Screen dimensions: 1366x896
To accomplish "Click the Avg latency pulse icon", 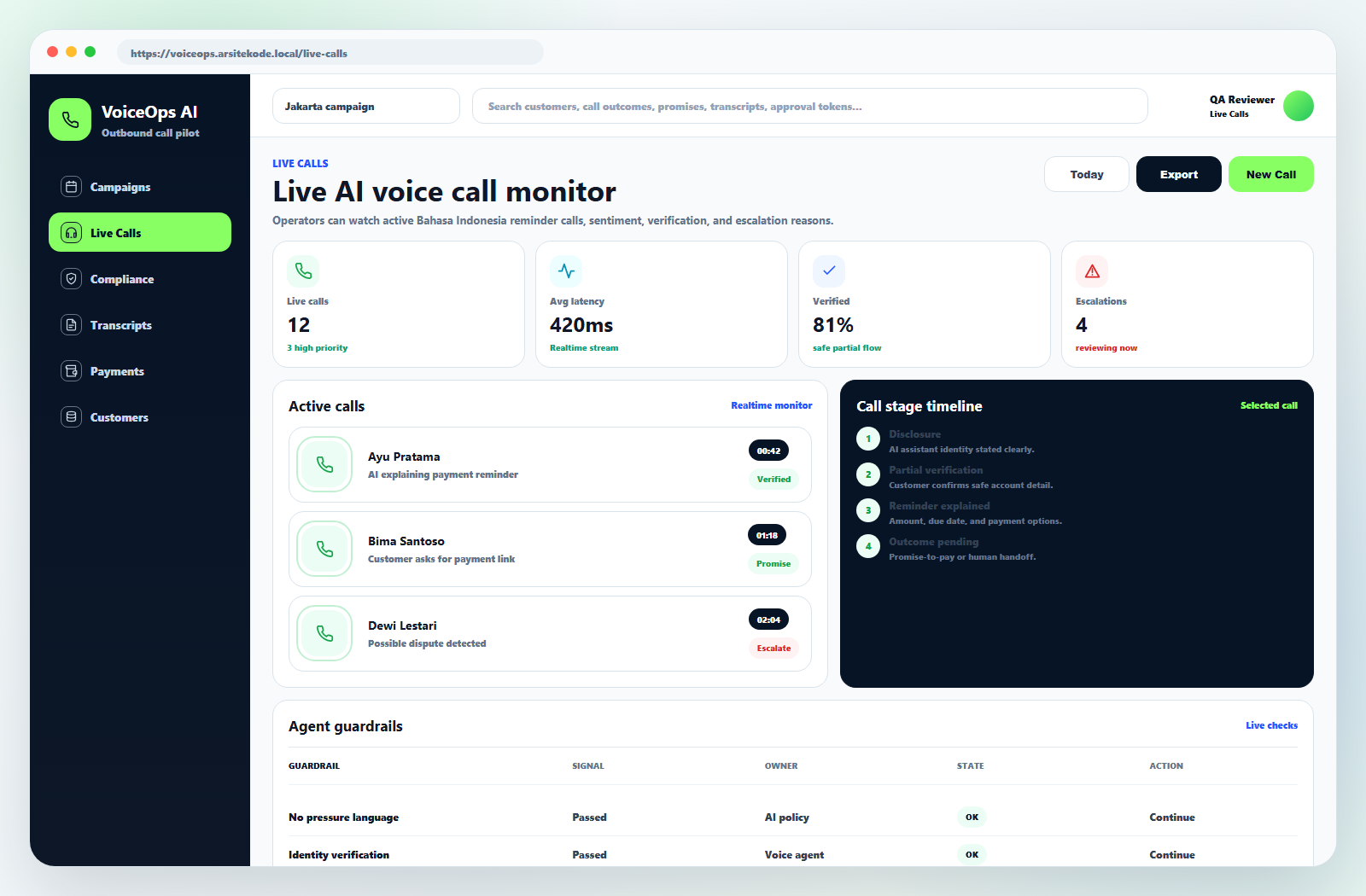I will click(566, 271).
